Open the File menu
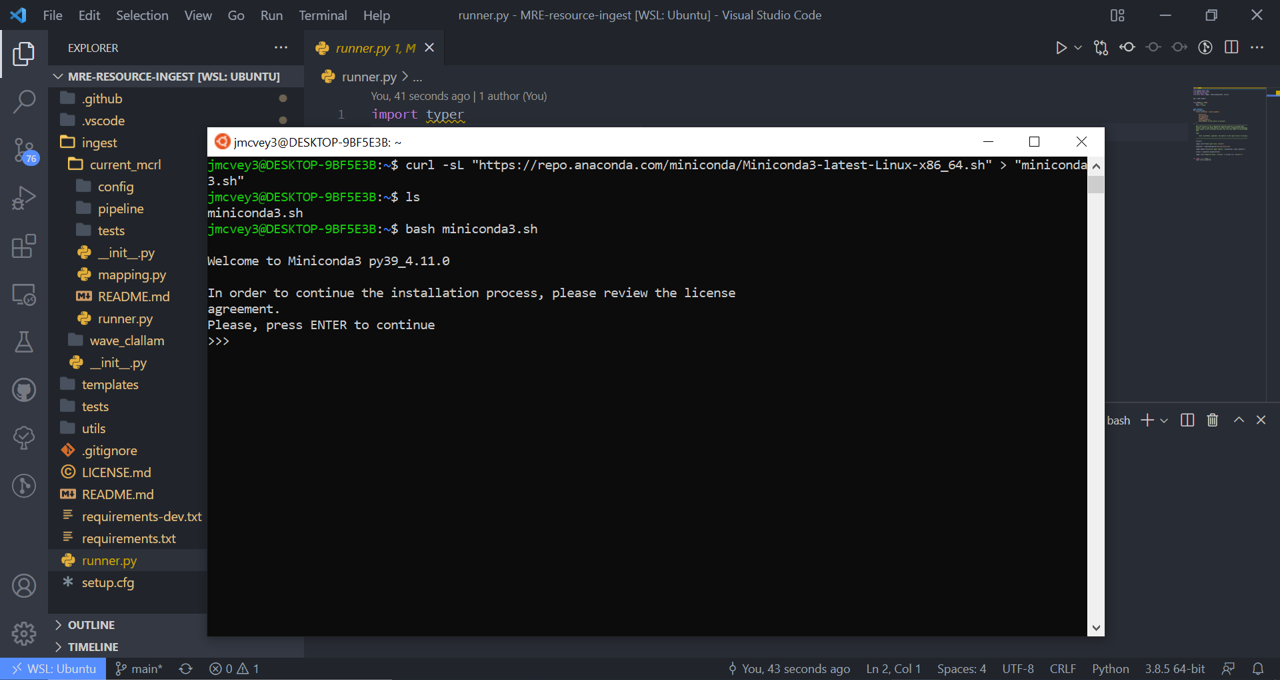 (x=53, y=15)
